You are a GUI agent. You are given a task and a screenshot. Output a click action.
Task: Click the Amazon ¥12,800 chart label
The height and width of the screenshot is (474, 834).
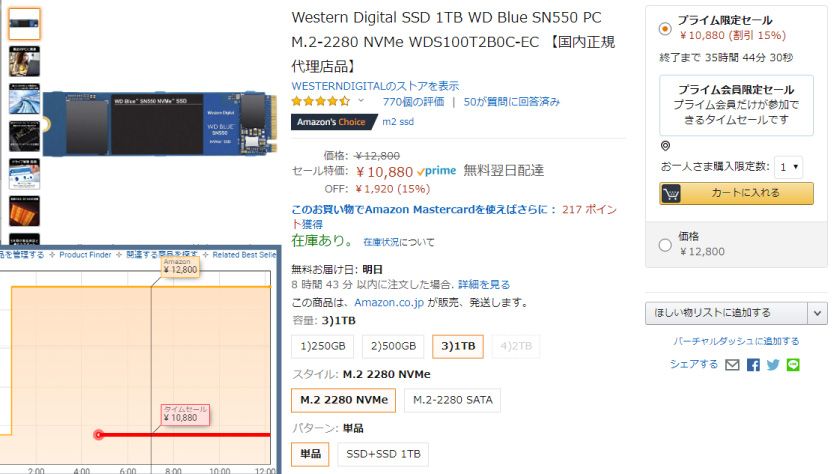(180, 267)
